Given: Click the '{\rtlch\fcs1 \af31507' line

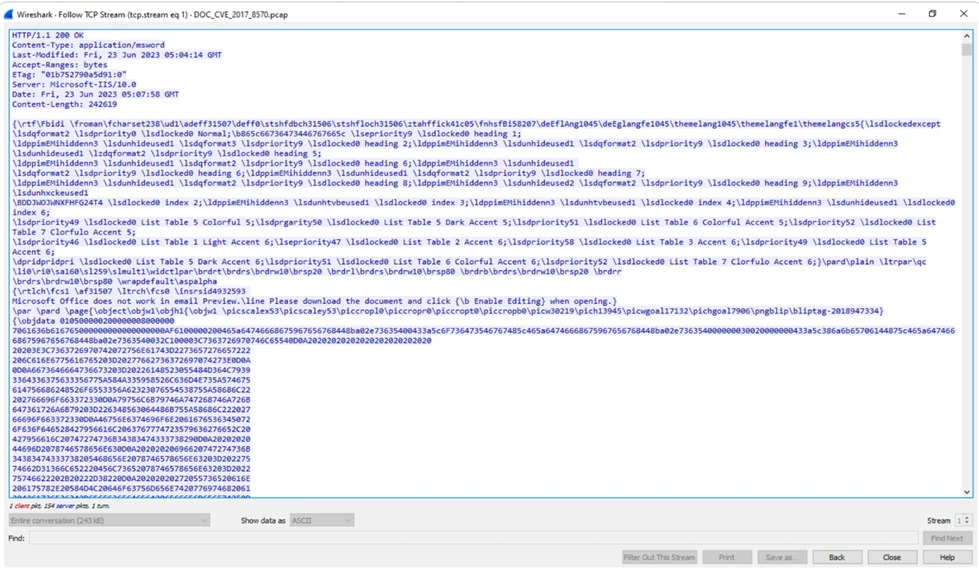Looking at the screenshot, I should pos(129,291).
